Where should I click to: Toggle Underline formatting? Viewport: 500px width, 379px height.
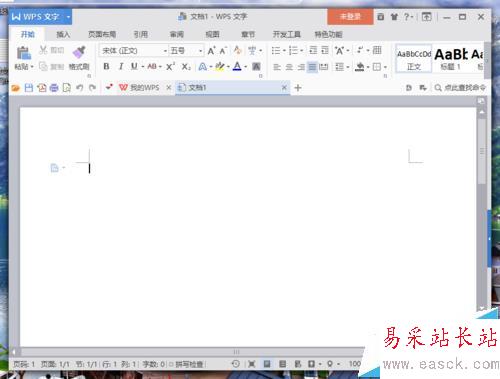(134, 66)
